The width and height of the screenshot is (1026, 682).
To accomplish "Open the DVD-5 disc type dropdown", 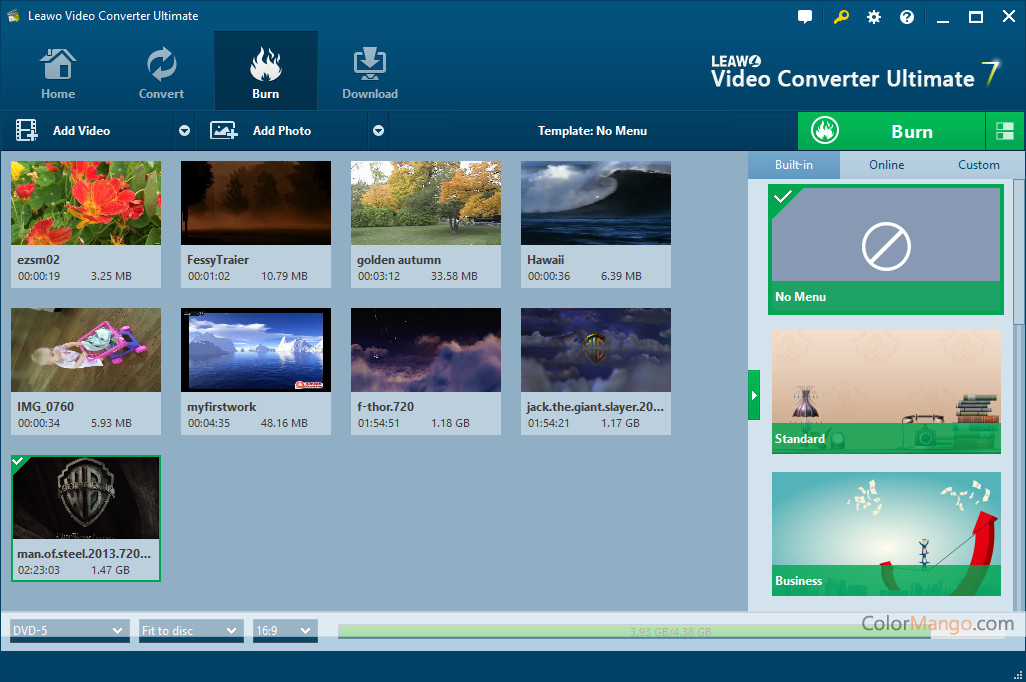I will point(69,630).
